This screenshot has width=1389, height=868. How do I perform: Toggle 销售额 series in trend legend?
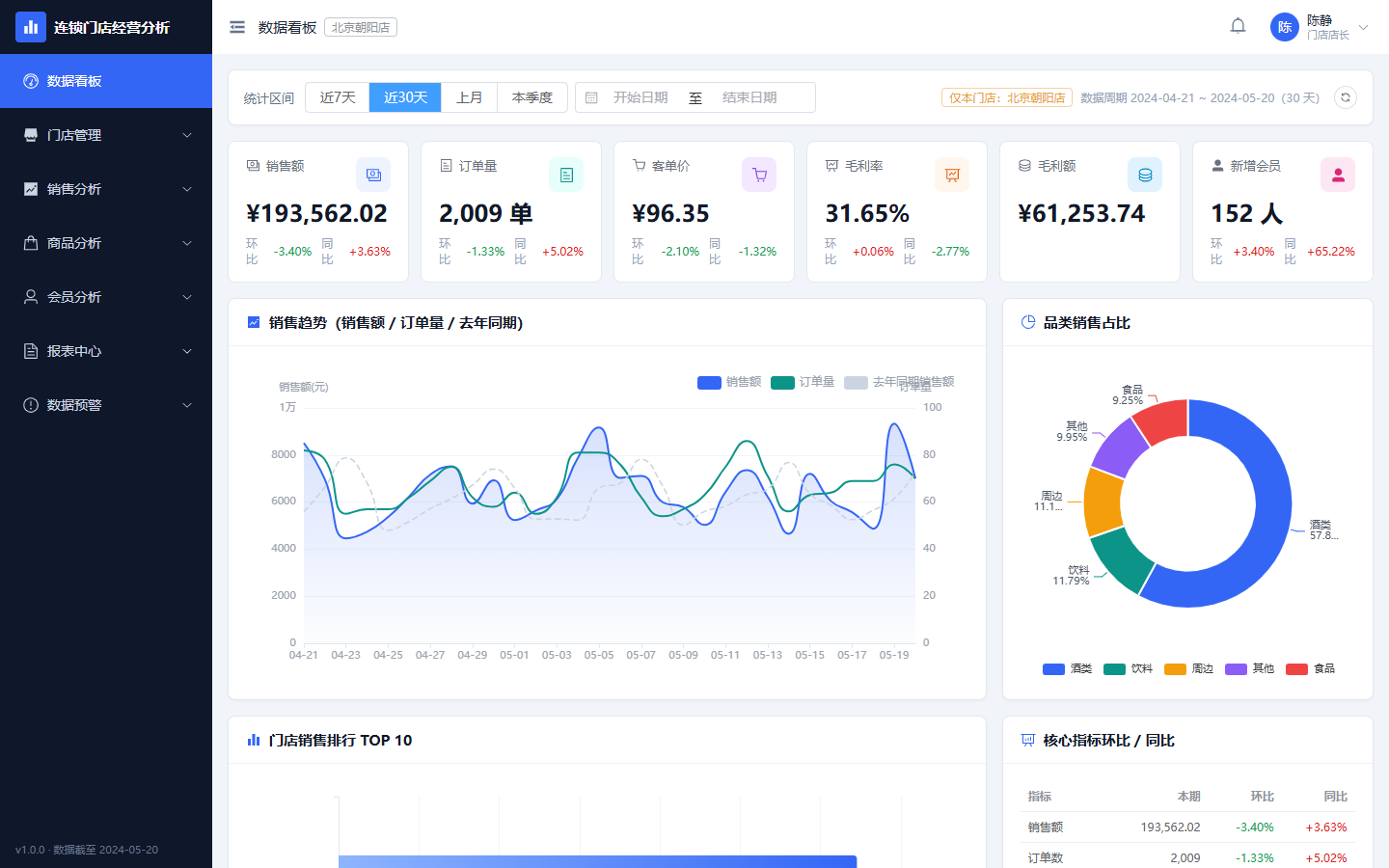tap(729, 382)
